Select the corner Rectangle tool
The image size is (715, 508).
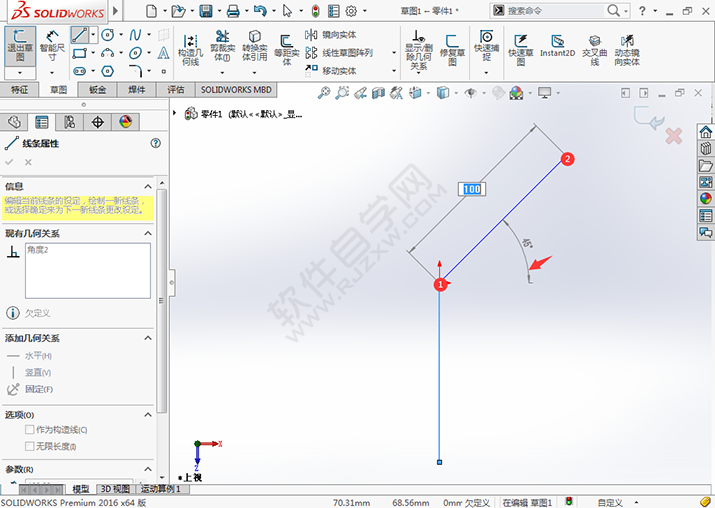click(79, 53)
